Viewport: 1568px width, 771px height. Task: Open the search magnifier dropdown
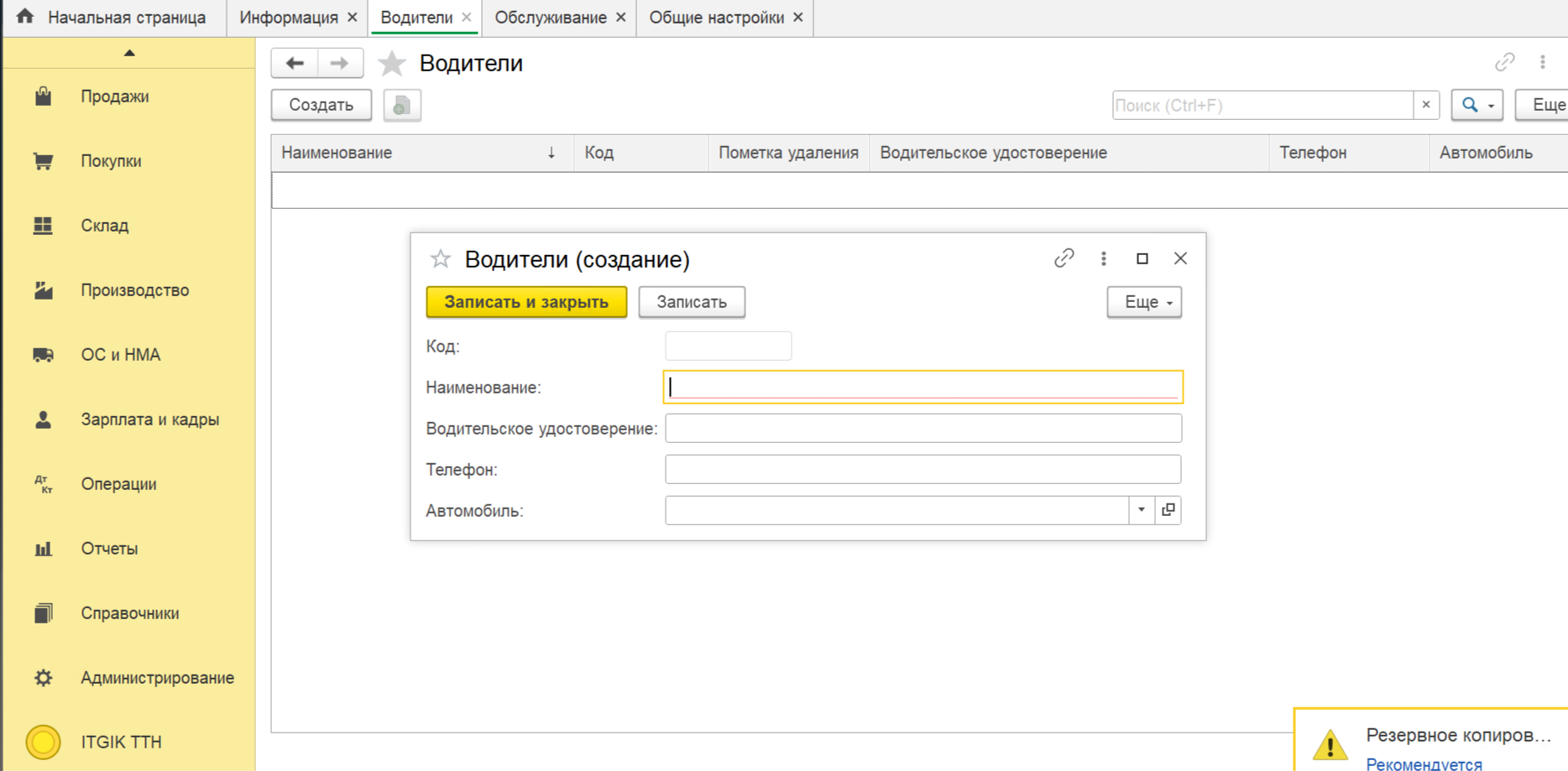click(x=1477, y=106)
